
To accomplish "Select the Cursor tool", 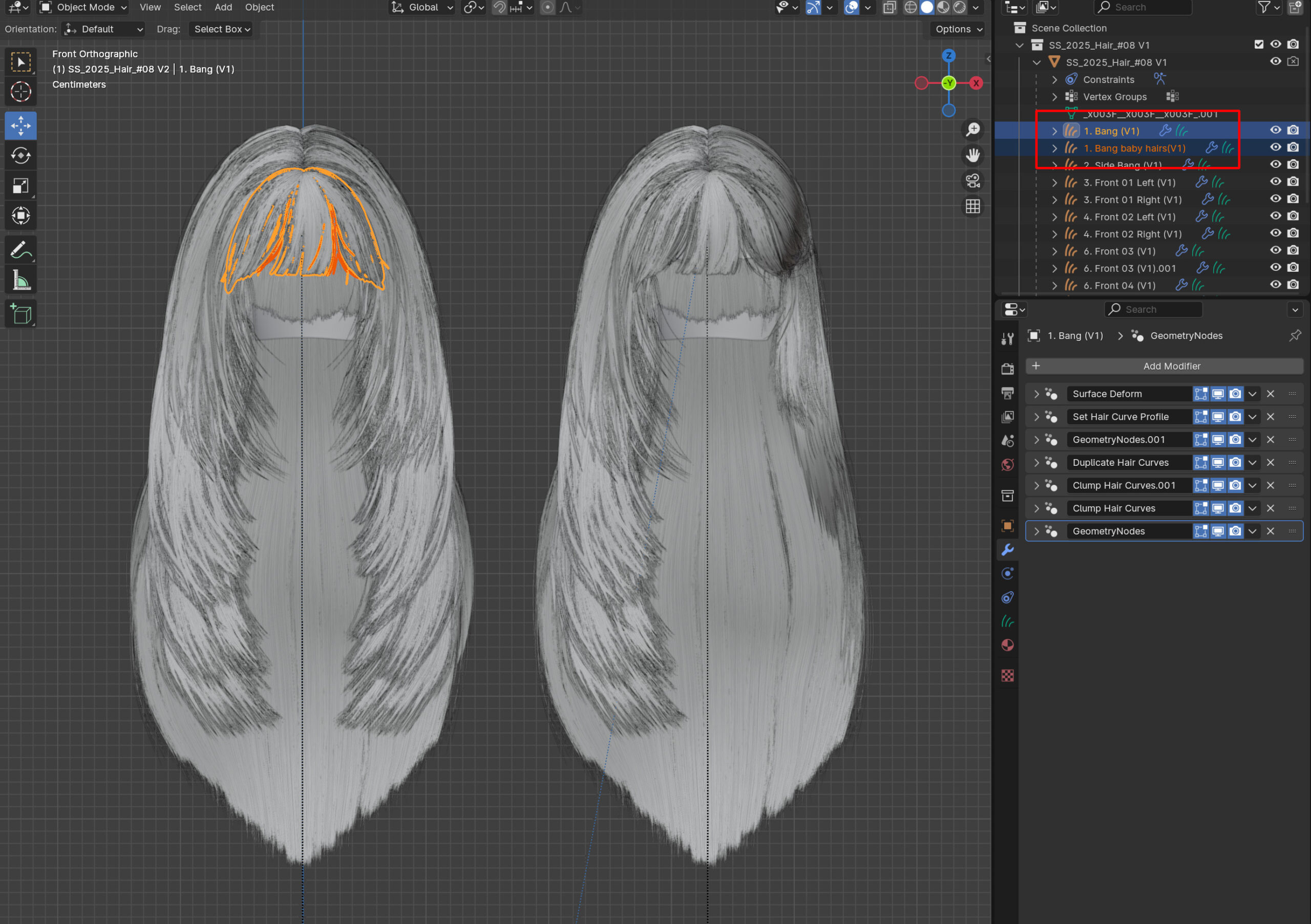I will tap(20, 91).
